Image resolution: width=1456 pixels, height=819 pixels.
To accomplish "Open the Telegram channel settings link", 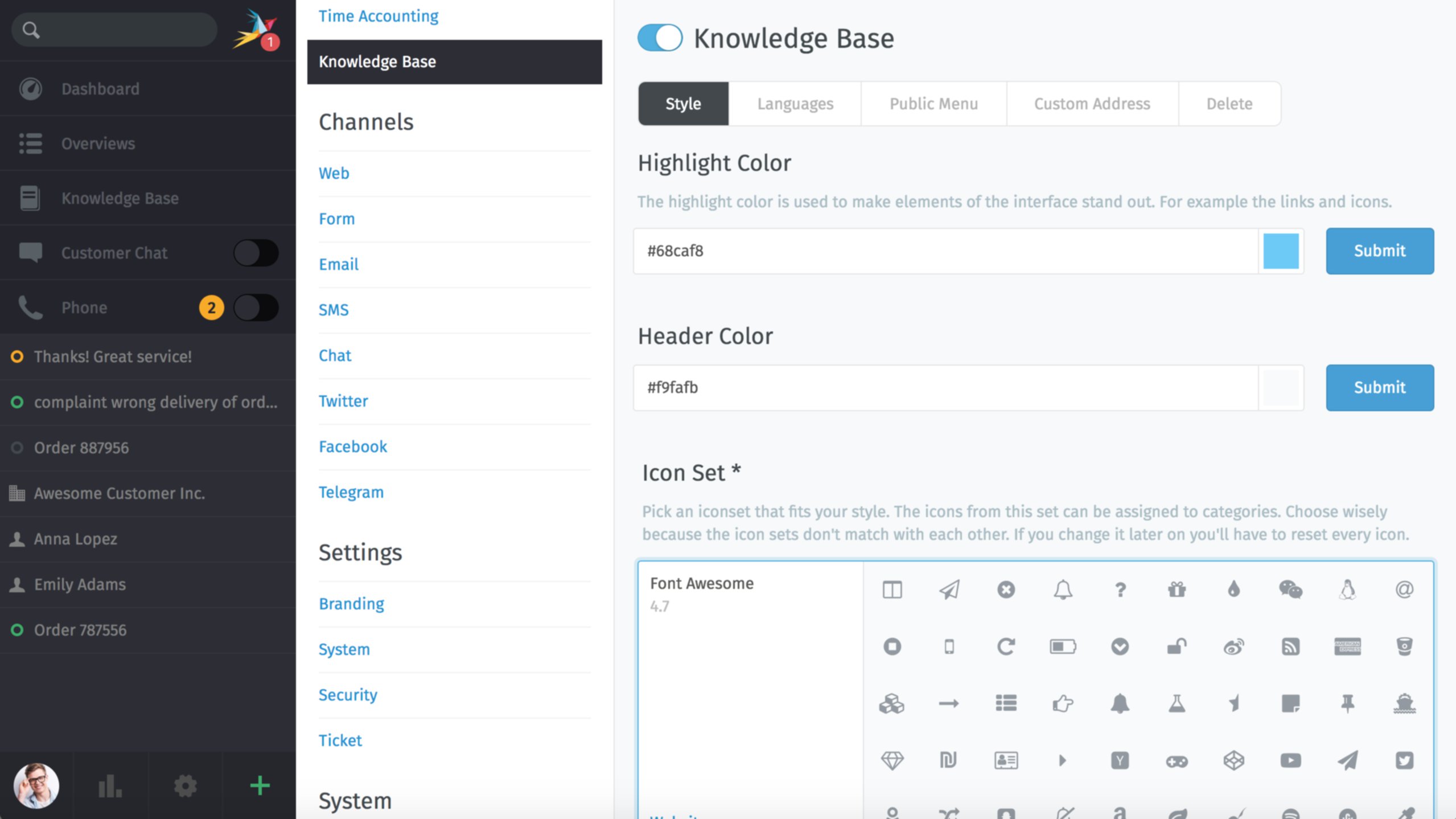I will 351,492.
